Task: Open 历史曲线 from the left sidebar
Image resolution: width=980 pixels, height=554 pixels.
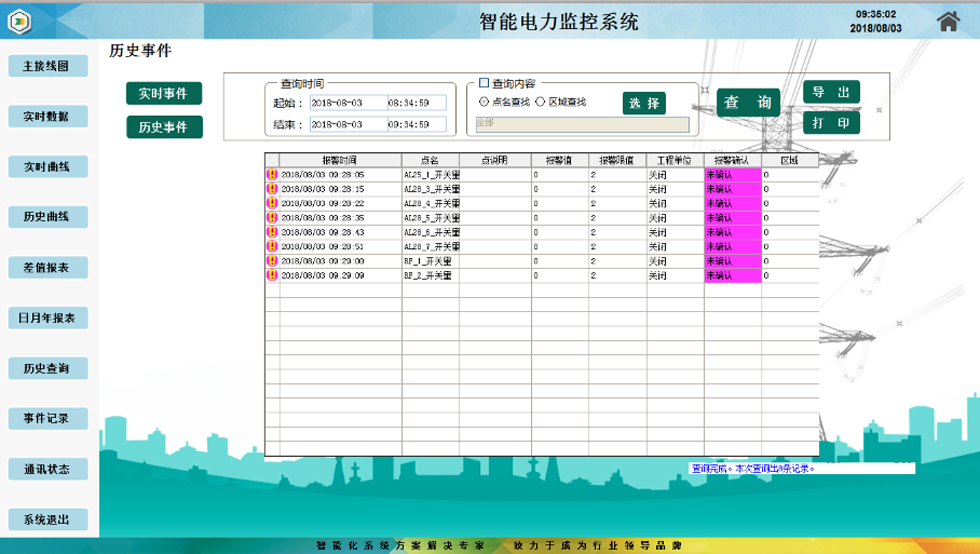Action: click(x=46, y=217)
